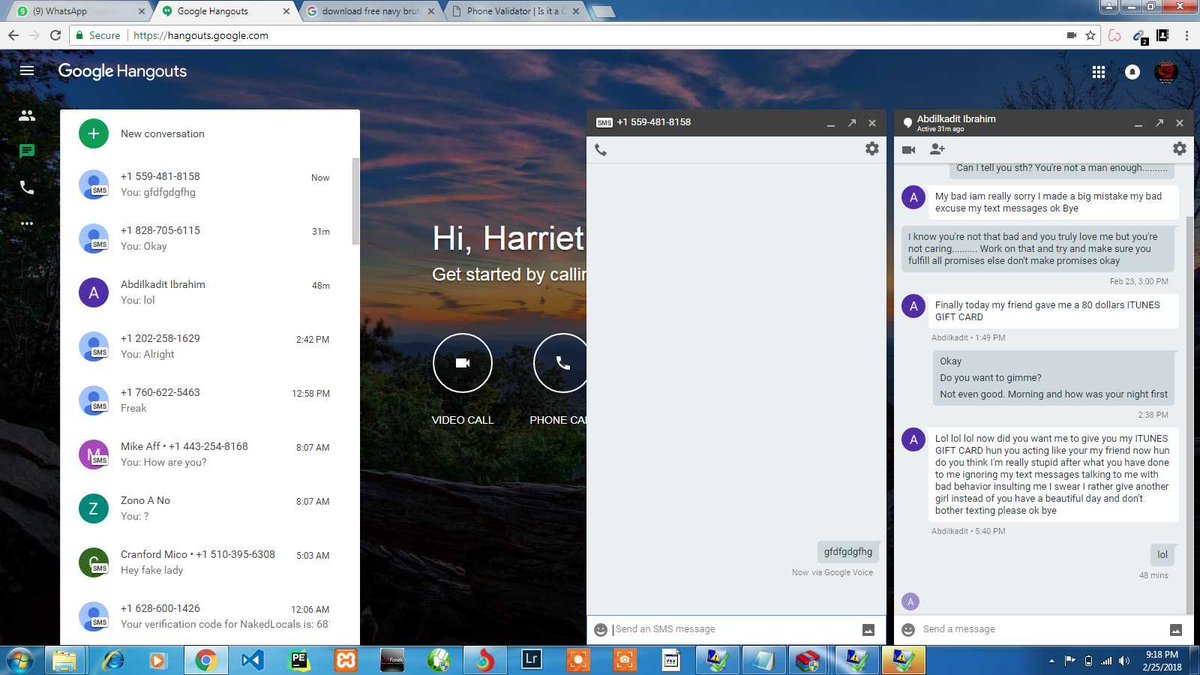Open Mike Aff conversation
The image size is (1200, 675).
click(x=206, y=454)
